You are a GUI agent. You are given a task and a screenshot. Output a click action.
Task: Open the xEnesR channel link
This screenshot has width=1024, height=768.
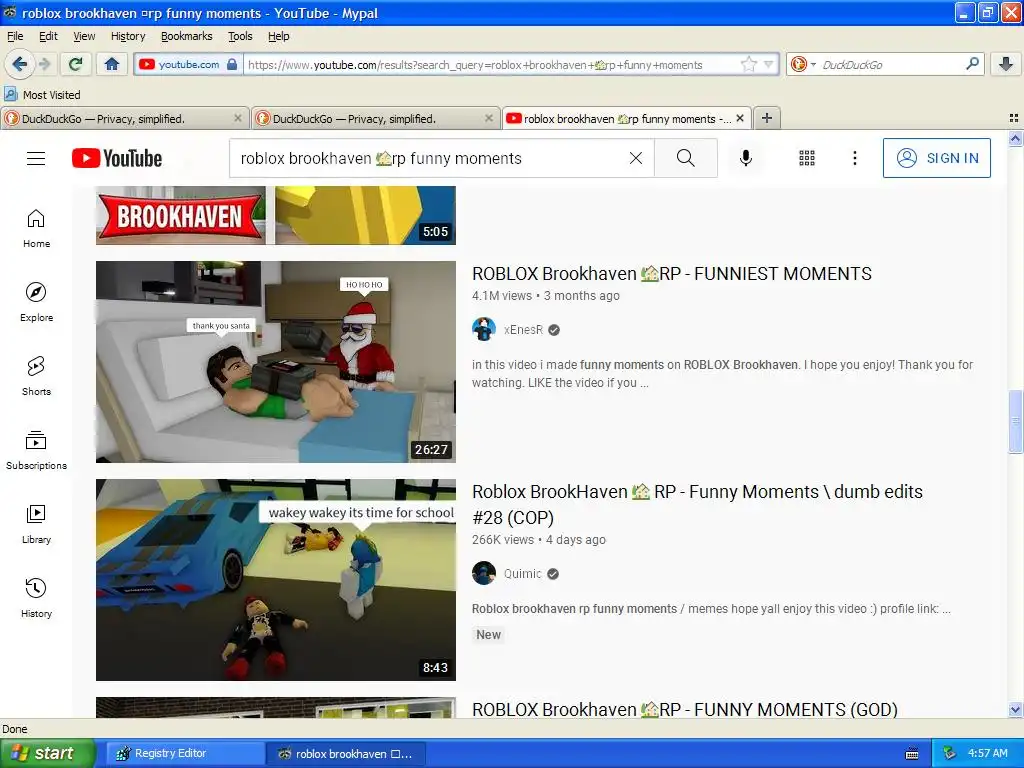pos(523,330)
